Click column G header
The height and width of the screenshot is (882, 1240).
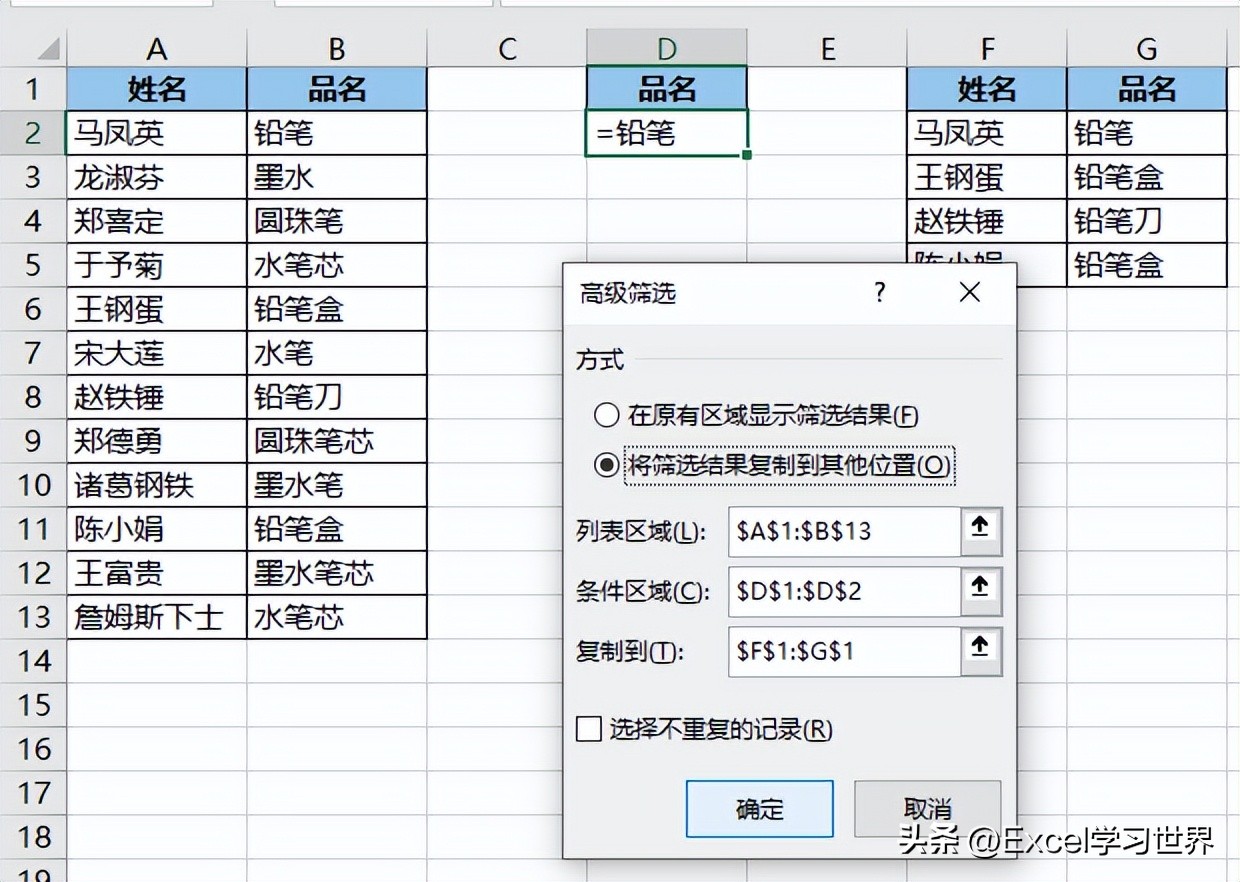tap(1146, 47)
